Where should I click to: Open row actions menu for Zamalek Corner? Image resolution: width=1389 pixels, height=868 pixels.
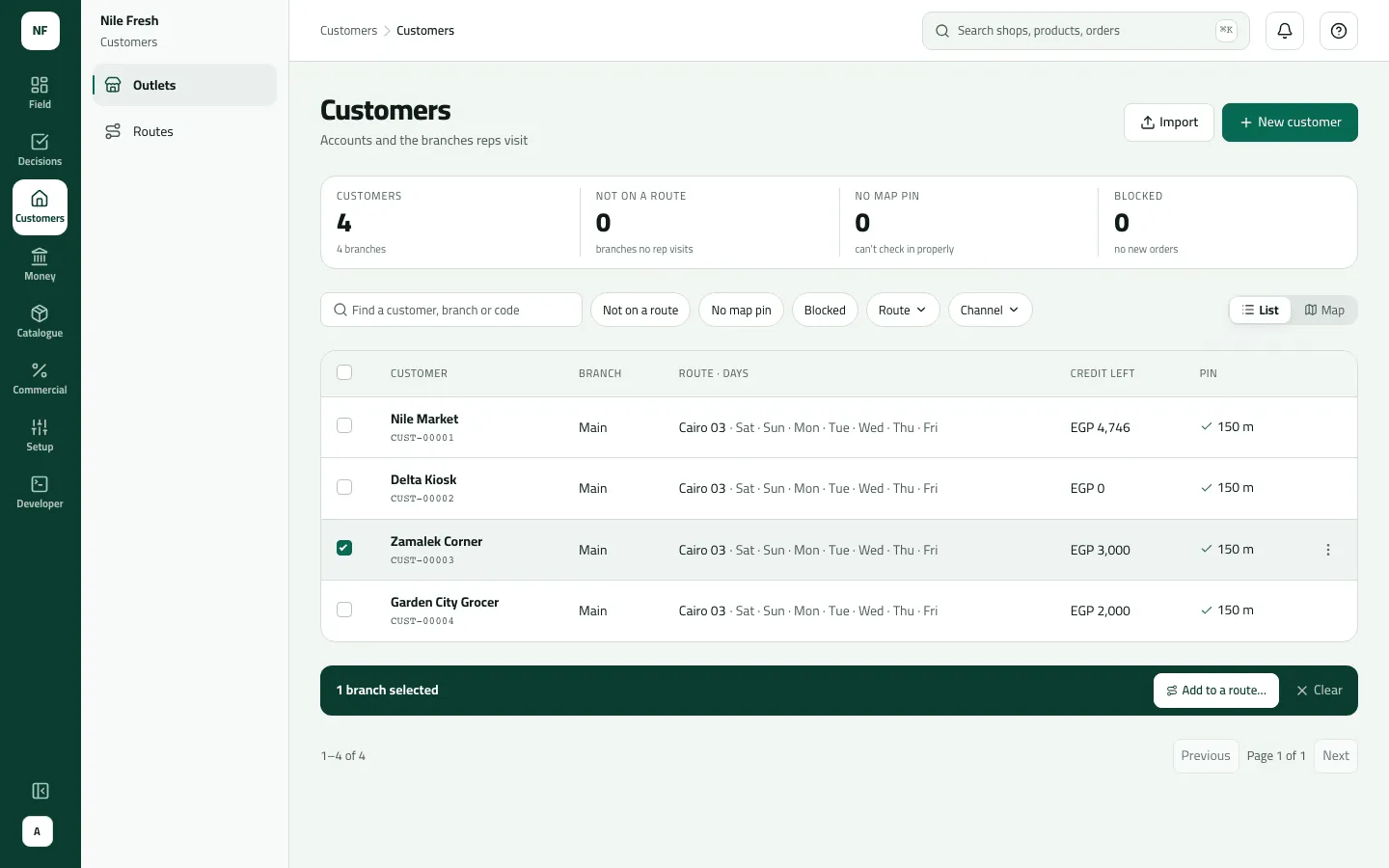[x=1328, y=550]
